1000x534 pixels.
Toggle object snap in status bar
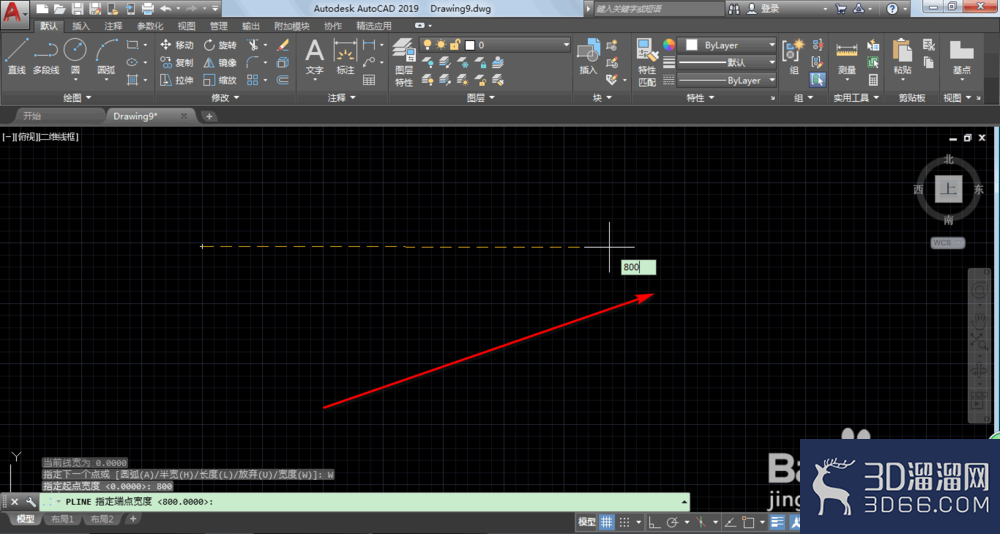[x=748, y=522]
